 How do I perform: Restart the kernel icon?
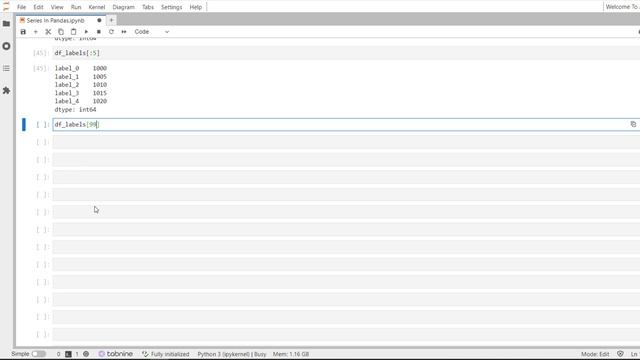tap(111, 32)
